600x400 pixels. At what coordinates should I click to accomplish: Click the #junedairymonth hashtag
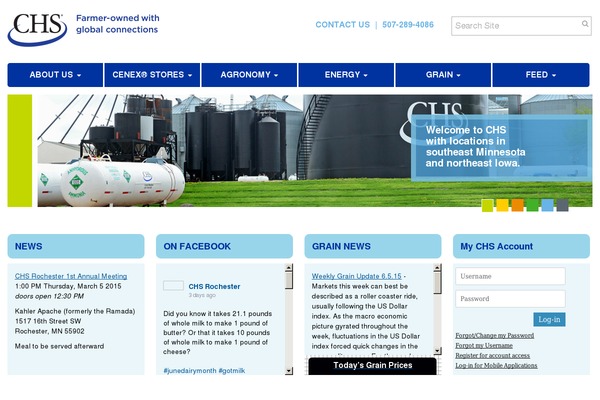point(190,371)
